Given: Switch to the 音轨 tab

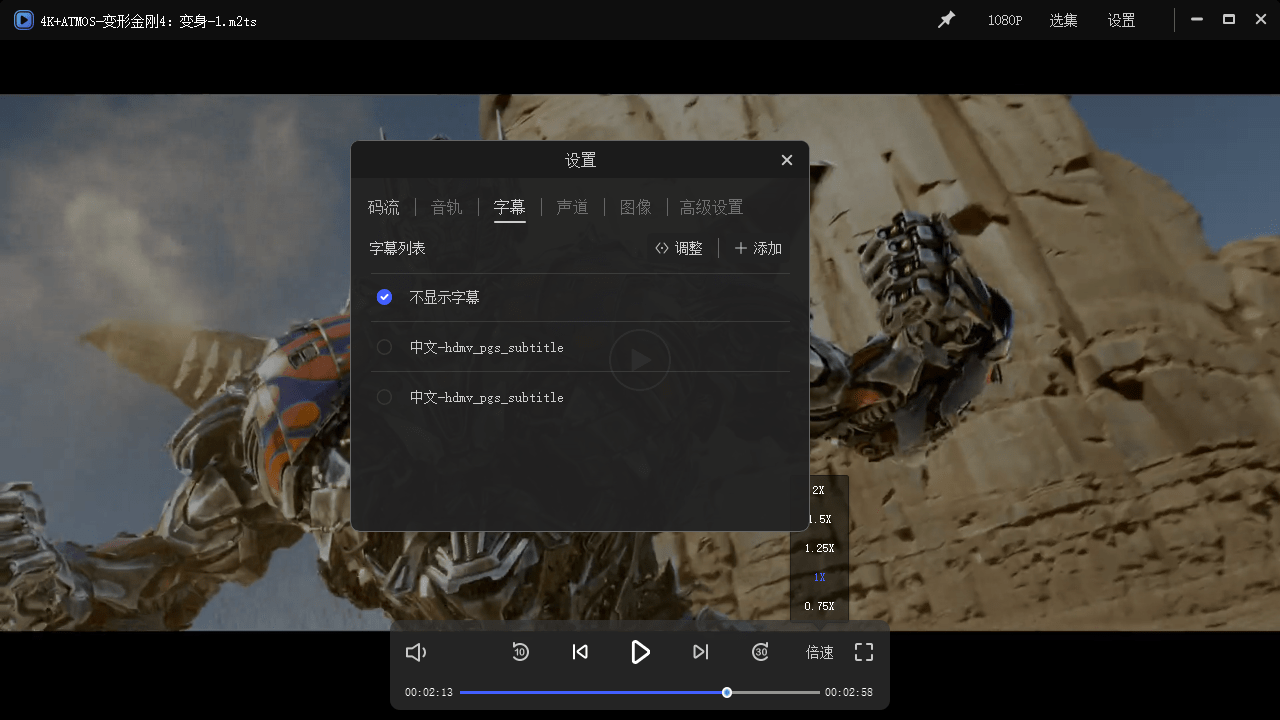Looking at the screenshot, I should click(446, 207).
